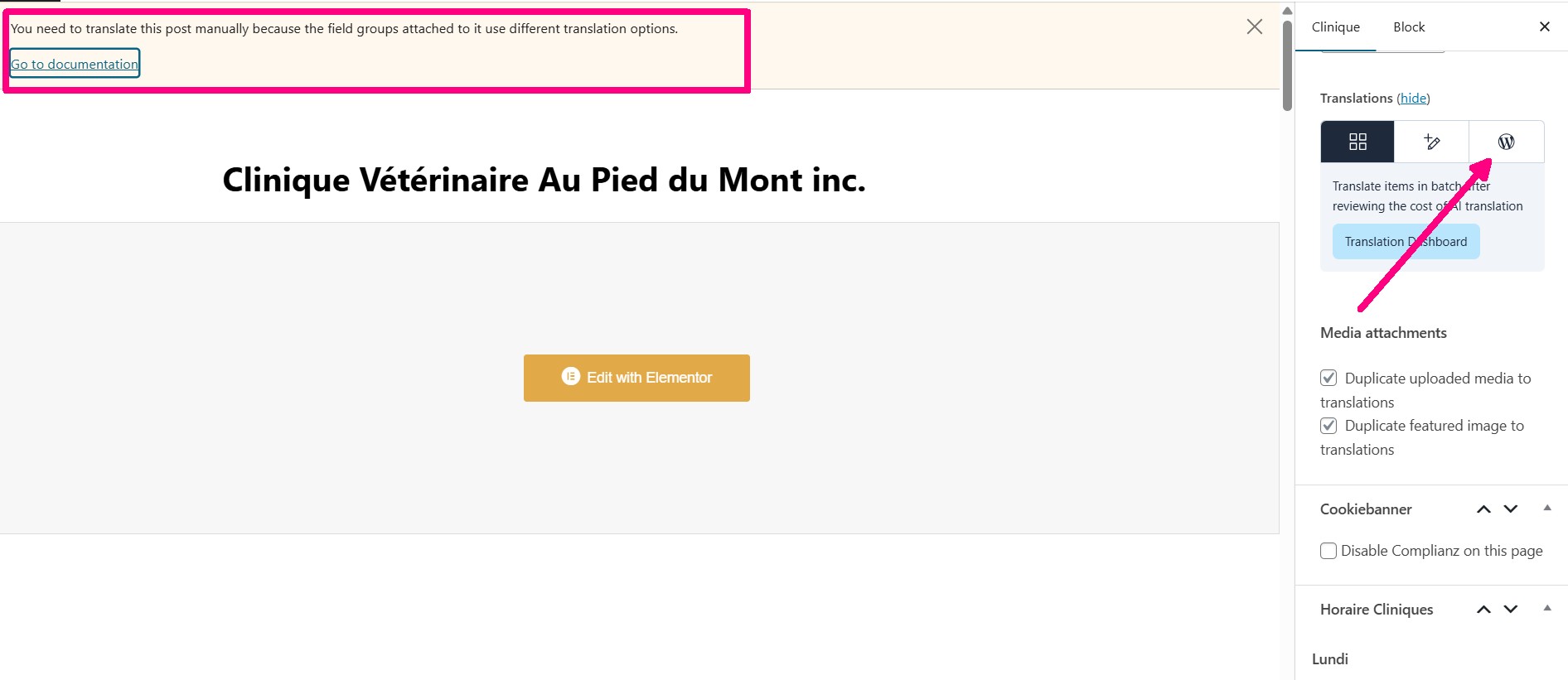Click the Edit with Elementor button
This screenshot has width=1568, height=680.
(x=636, y=378)
